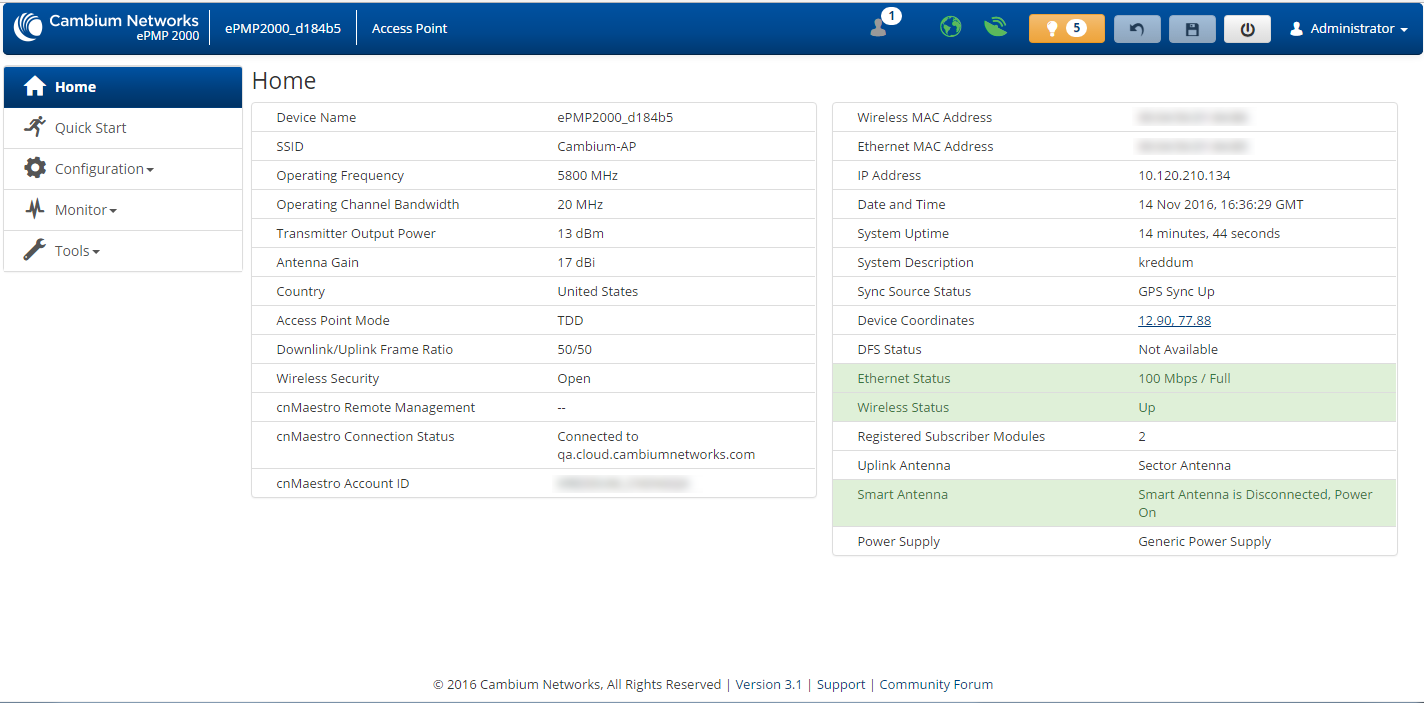Click the logged-in users icon with badge

point(881,27)
